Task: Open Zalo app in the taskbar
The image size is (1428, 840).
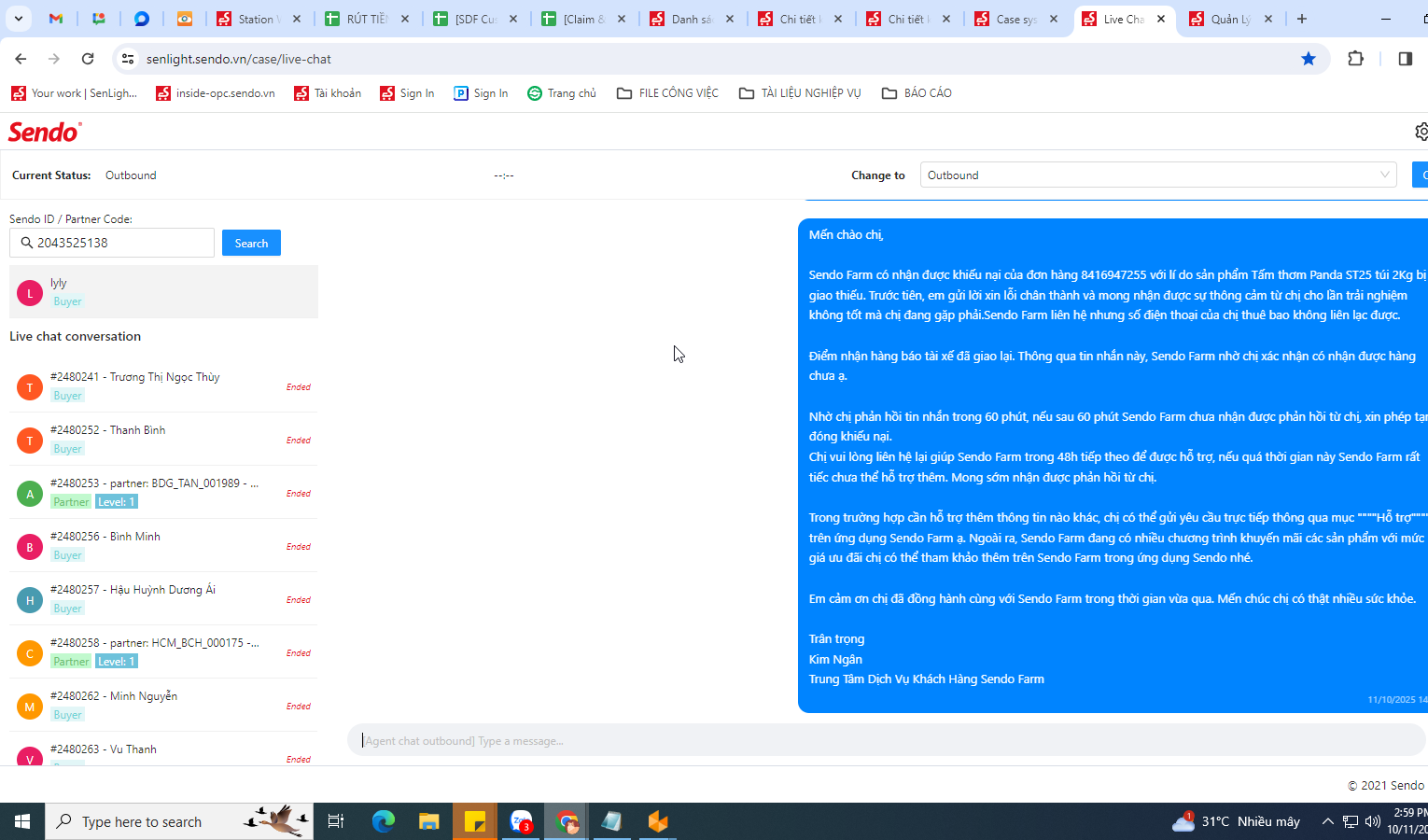Action: click(521, 821)
